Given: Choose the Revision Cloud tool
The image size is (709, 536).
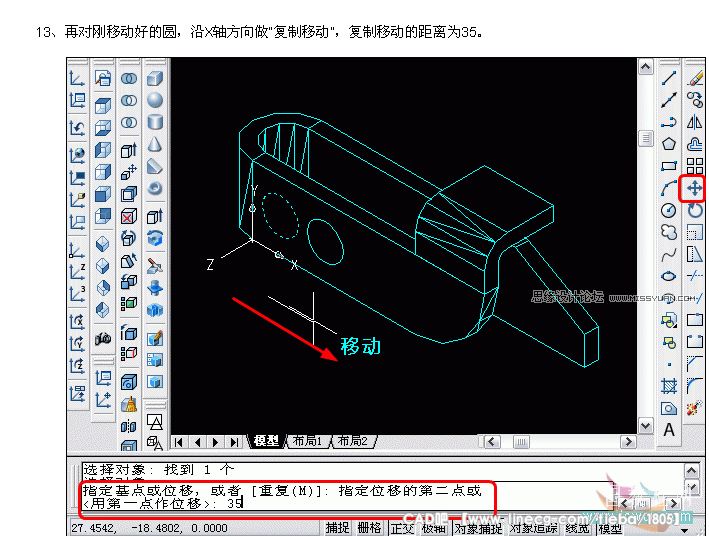Looking at the screenshot, I should click(x=669, y=232).
